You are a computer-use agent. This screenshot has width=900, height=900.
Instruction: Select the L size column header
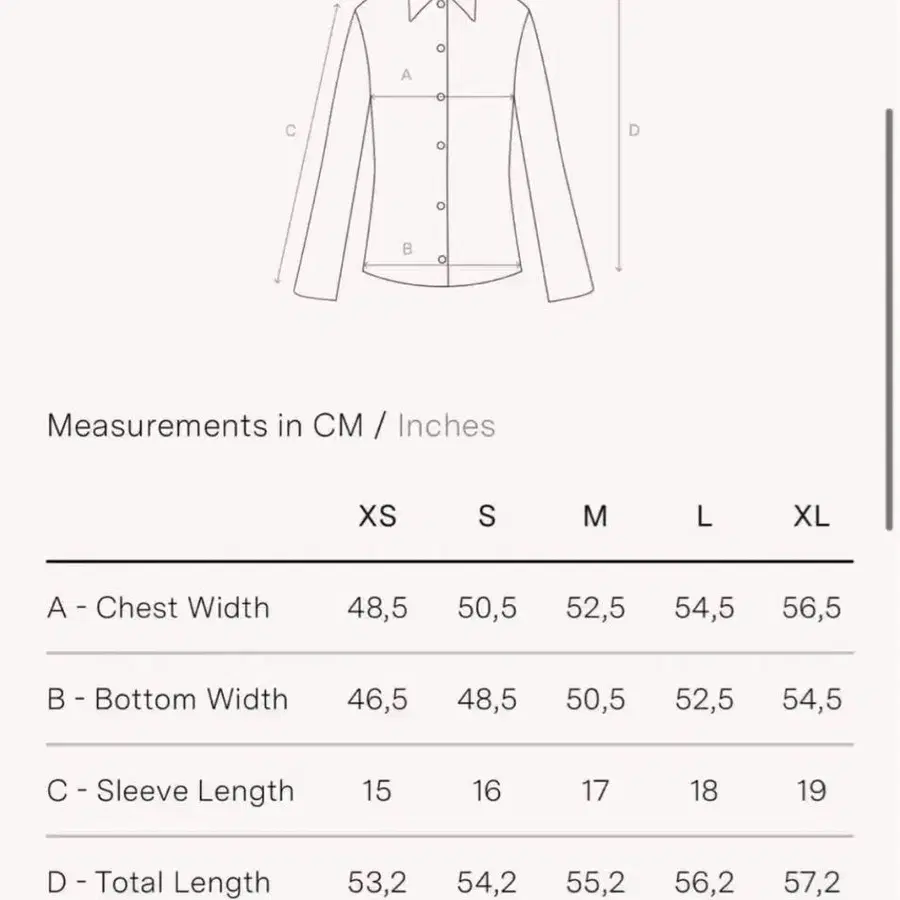704,516
